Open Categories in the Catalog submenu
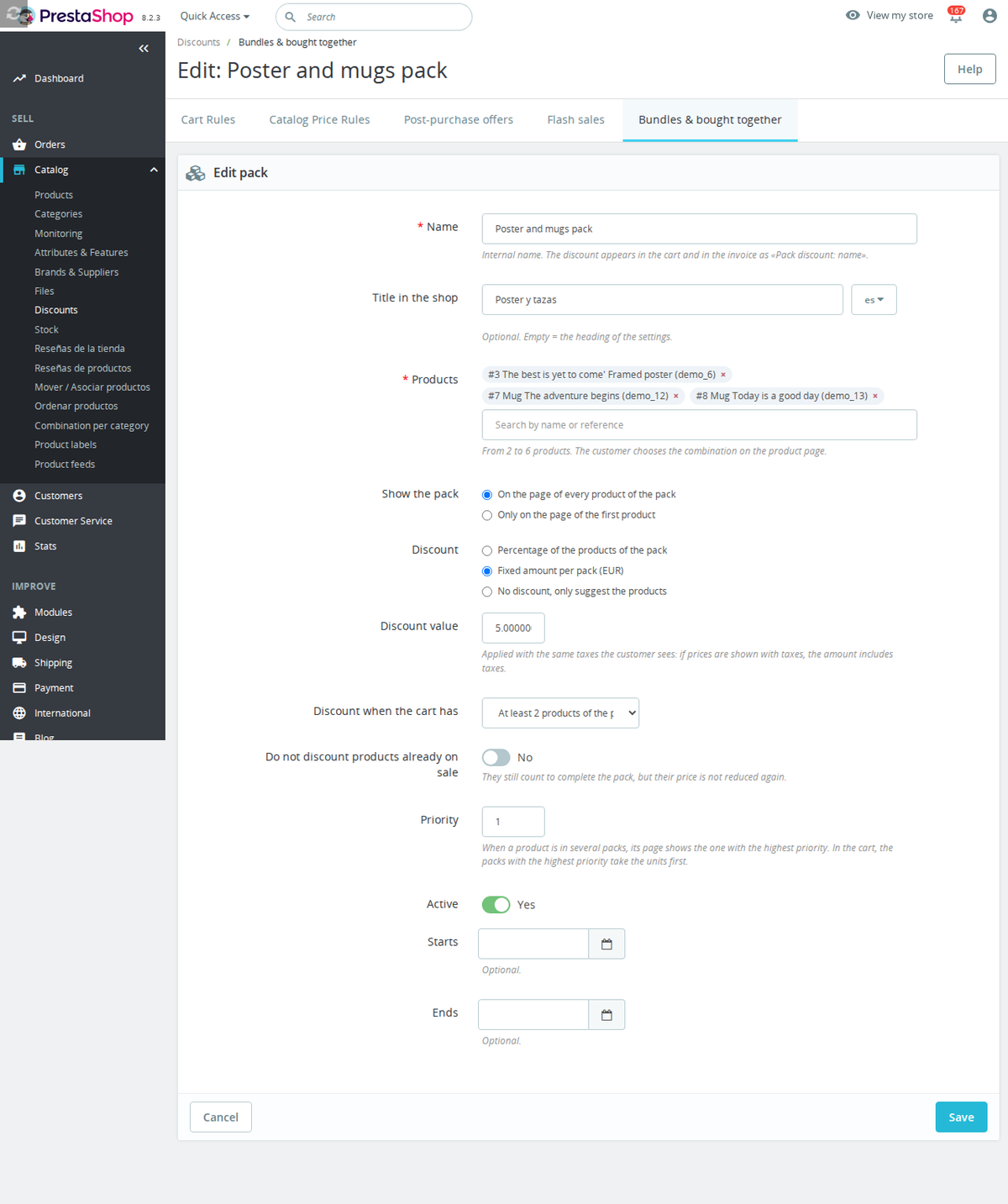1008x1204 pixels. (58, 214)
